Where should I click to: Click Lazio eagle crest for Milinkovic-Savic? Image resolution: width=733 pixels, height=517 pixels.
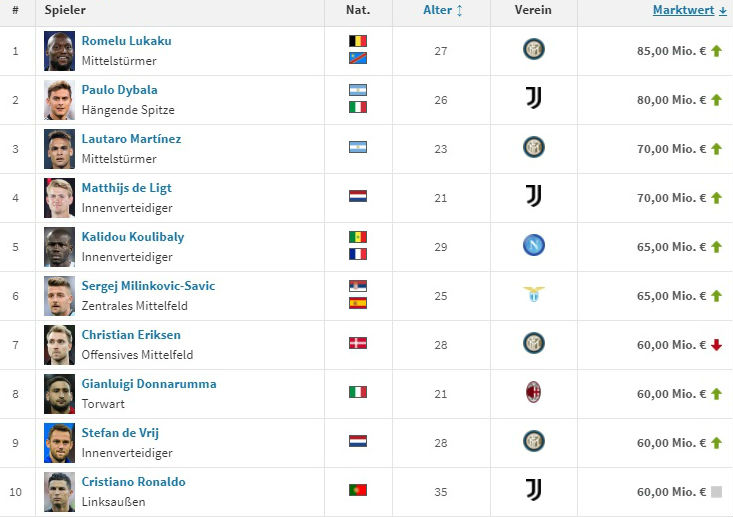tap(533, 295)
